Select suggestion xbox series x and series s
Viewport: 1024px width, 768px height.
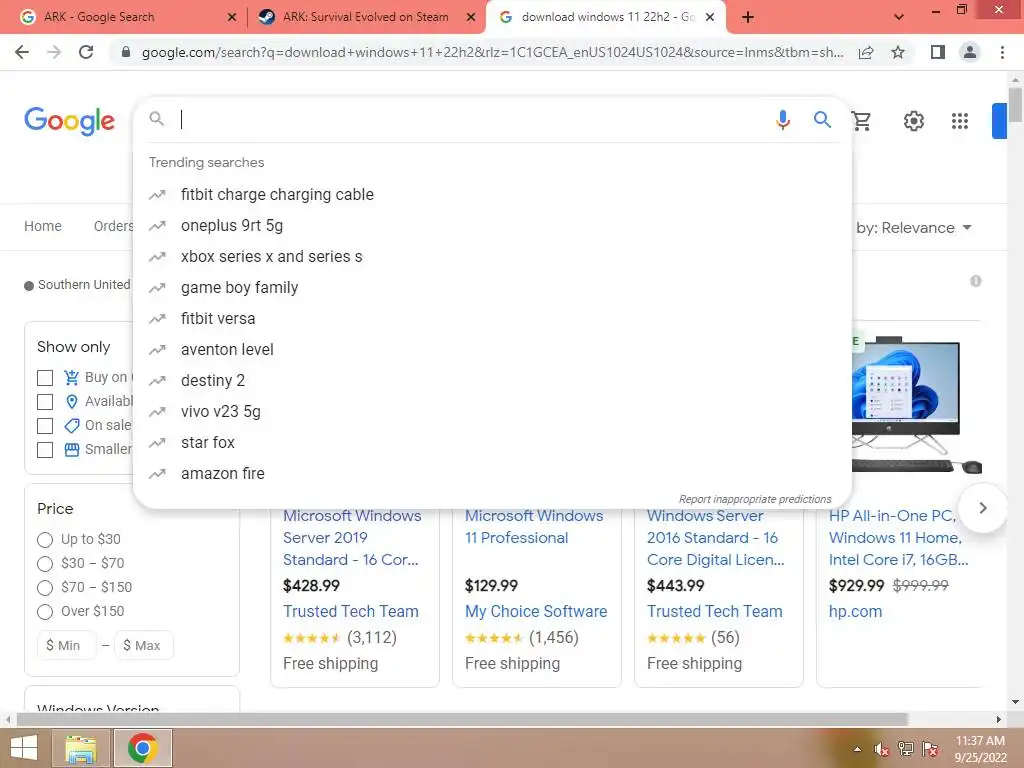[x=492, y=257]
